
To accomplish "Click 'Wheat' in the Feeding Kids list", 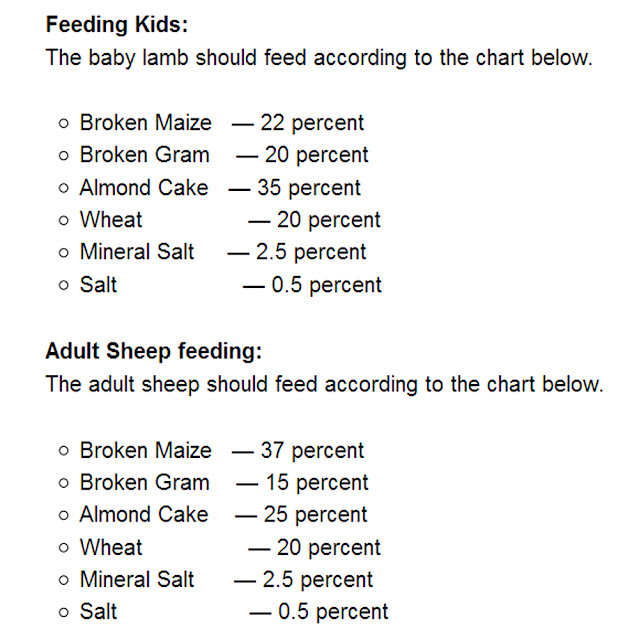I will (111, 220).
